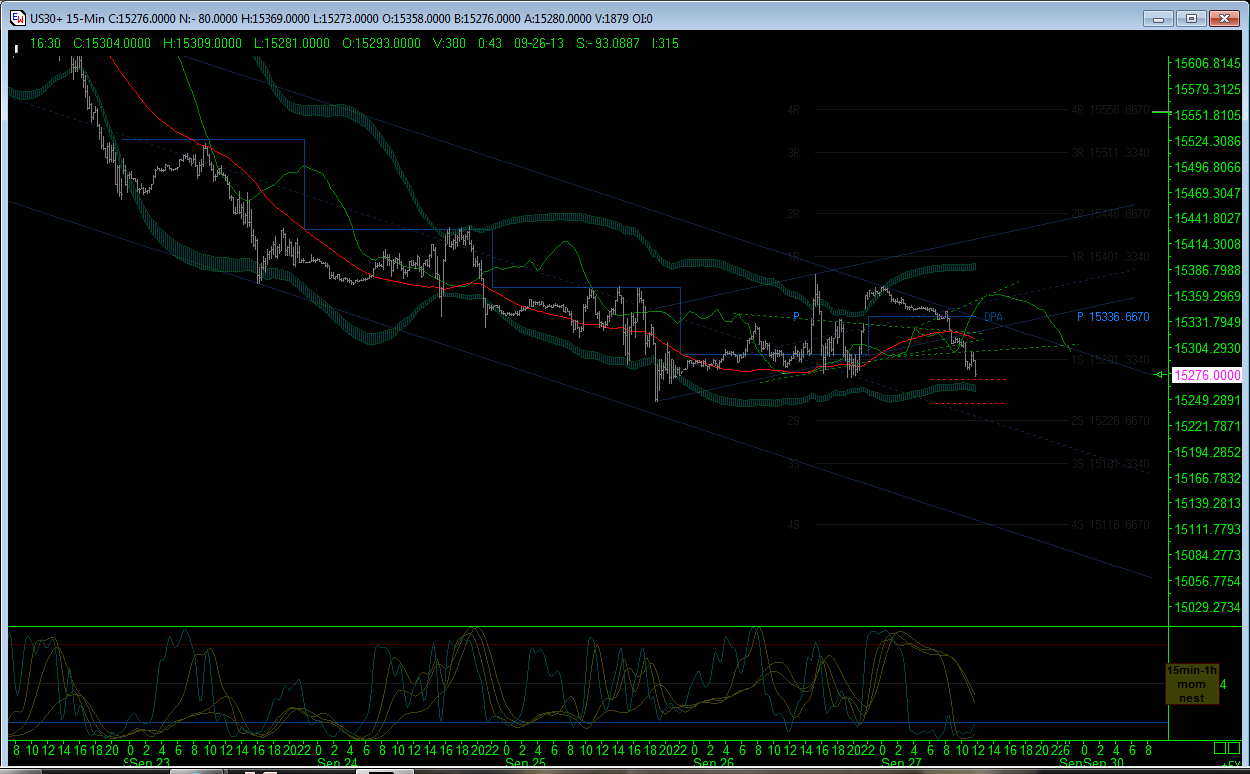Click the support label '3S 15181.3340'

tap(1110, 464)
